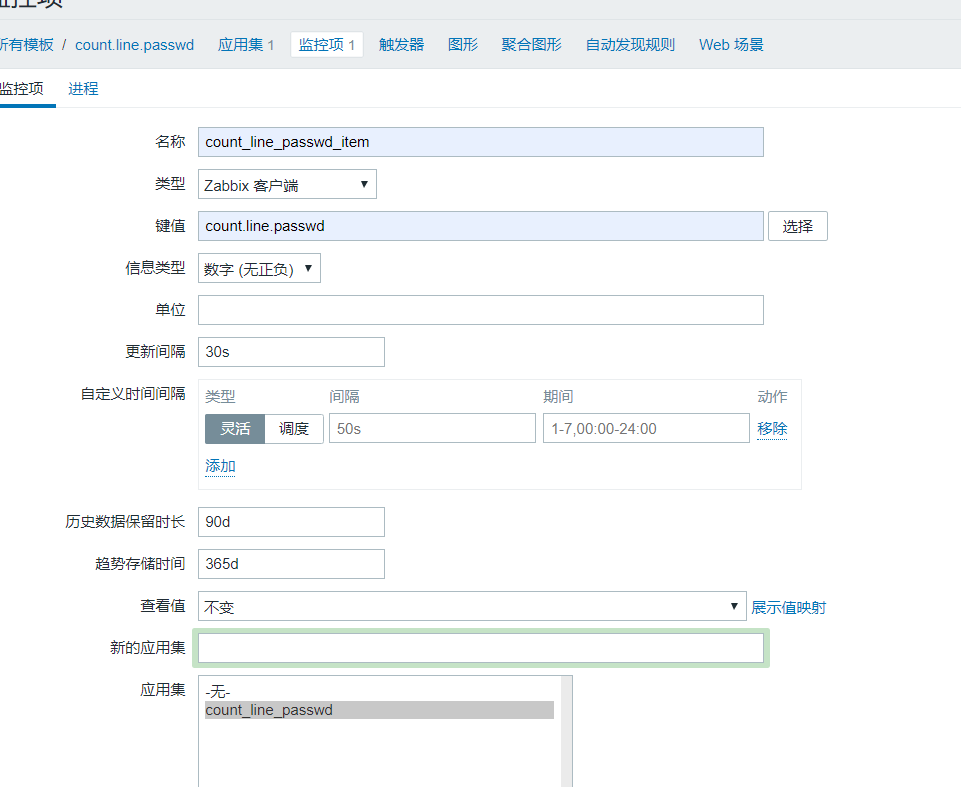Click the 名称 input field
This screenshot has height=787, width=961.
480,142
